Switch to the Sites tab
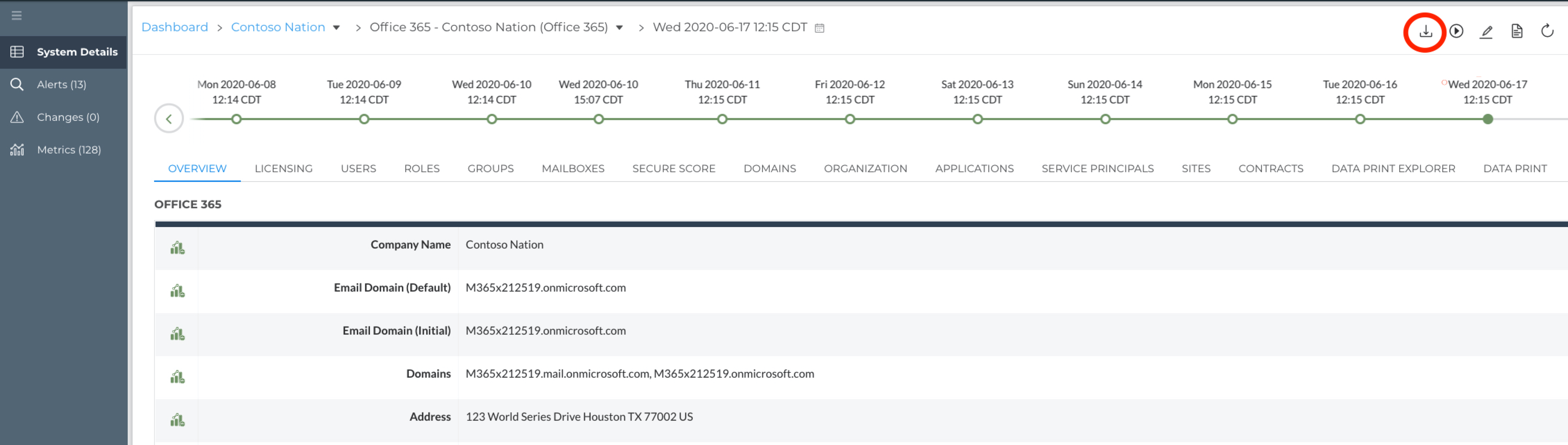Viewport: 1568px width, 445px height. (x=1196, y=169)
